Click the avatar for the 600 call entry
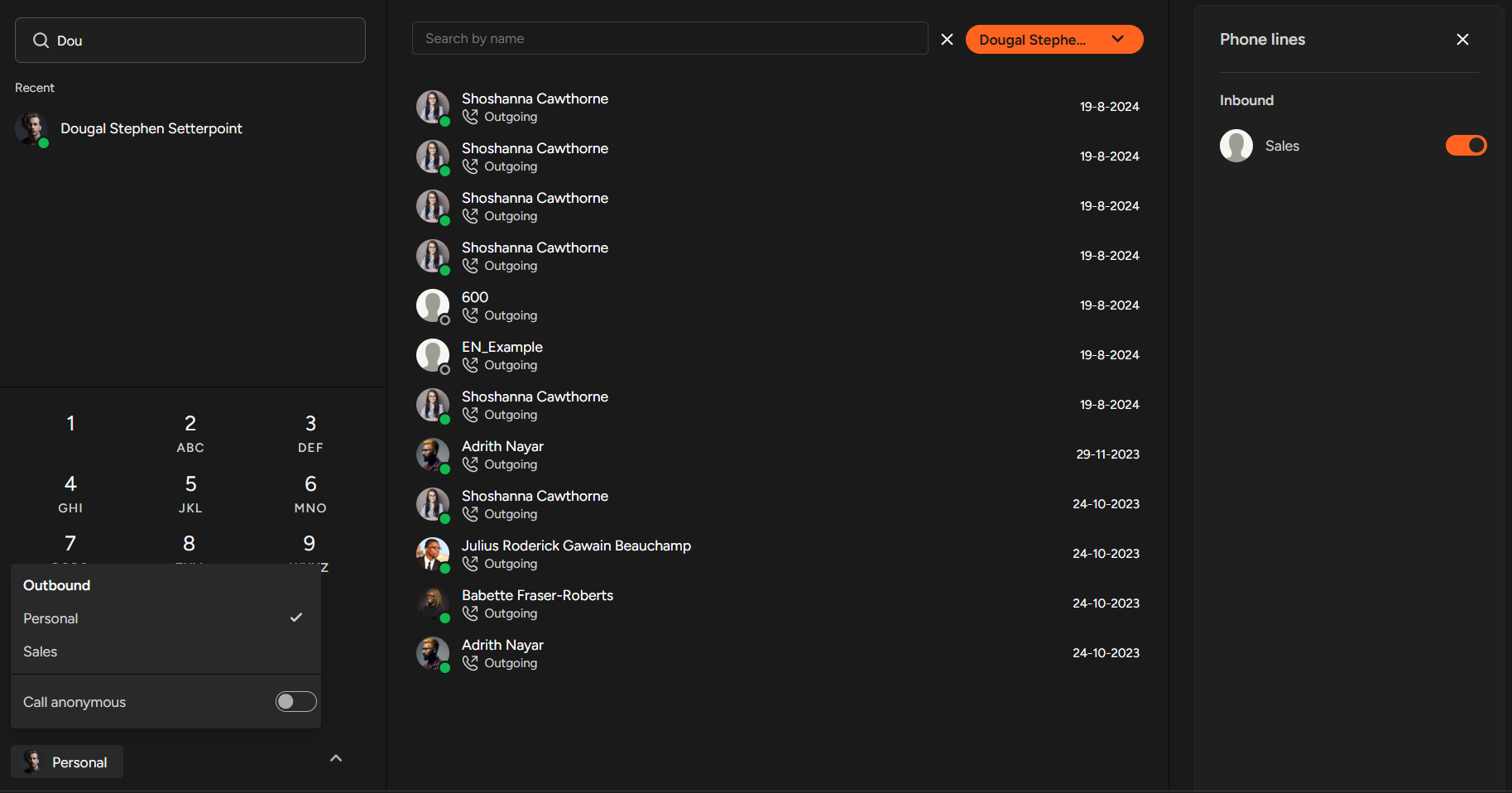The image size is (1512, 793). (x=432, y=305)
